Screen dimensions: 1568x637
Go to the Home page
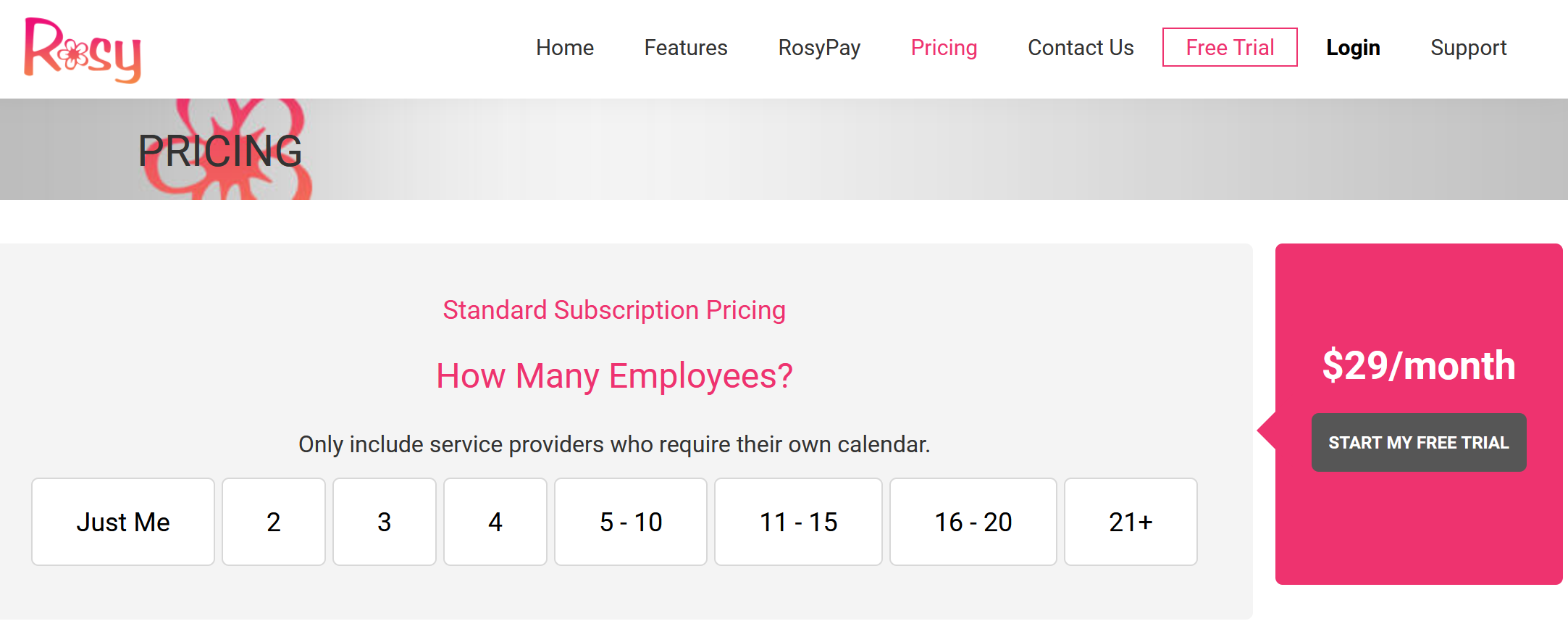pos(565,48)
